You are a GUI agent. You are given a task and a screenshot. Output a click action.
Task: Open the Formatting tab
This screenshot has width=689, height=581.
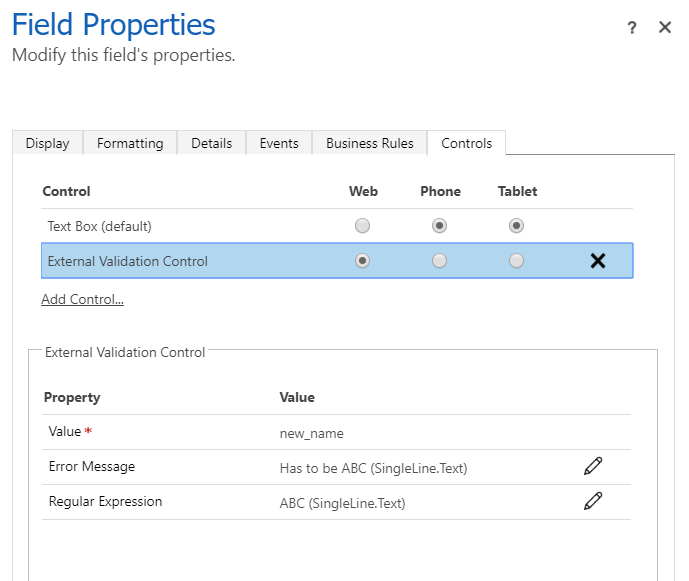click(x=130, y=143)
